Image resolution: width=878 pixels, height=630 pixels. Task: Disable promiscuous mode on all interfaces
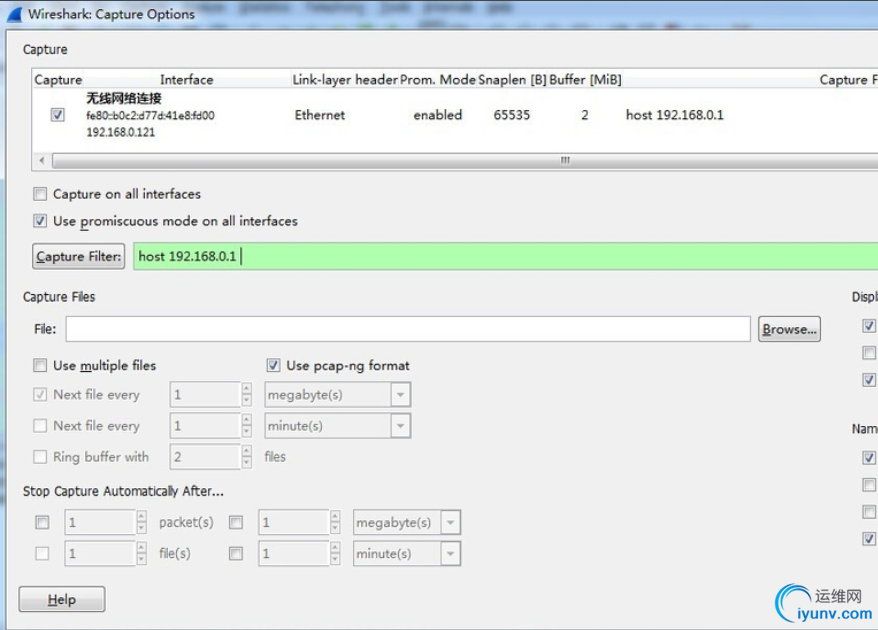[40, 221]
